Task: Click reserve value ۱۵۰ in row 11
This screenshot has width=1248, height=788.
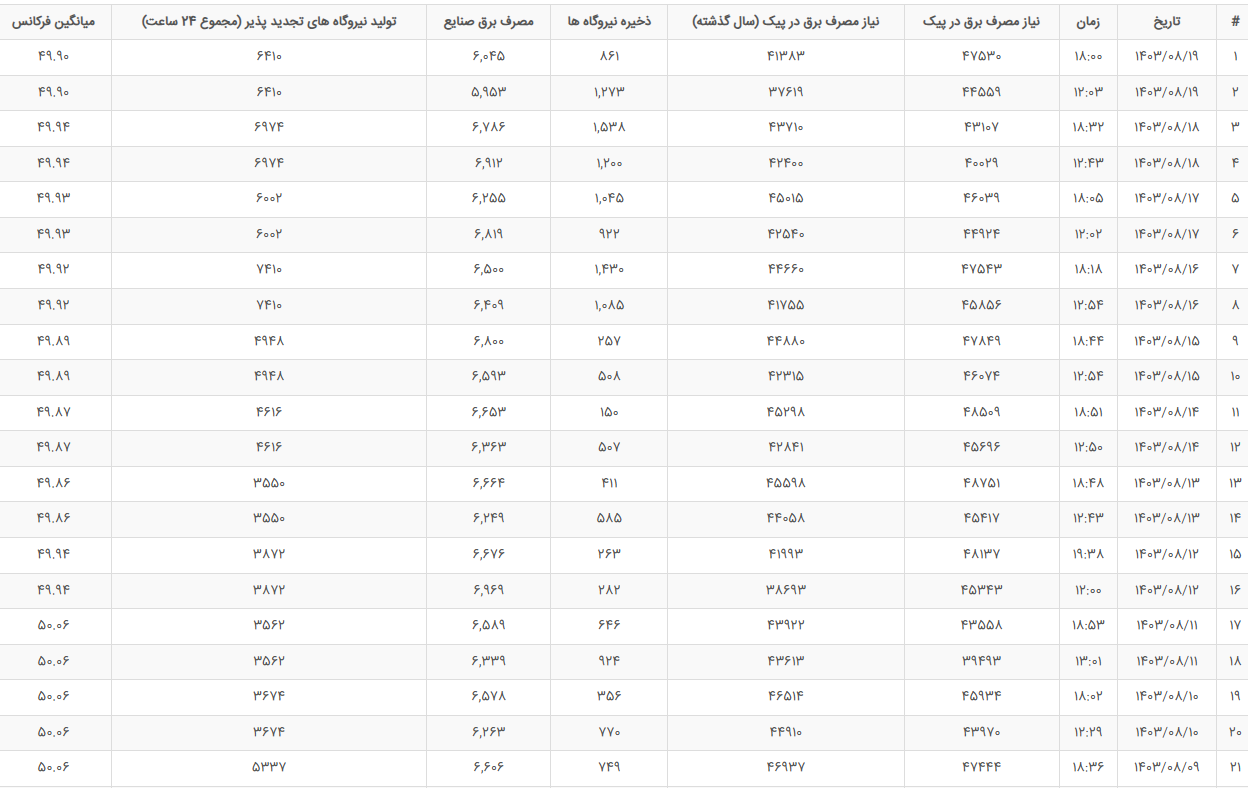Action: 609,412
